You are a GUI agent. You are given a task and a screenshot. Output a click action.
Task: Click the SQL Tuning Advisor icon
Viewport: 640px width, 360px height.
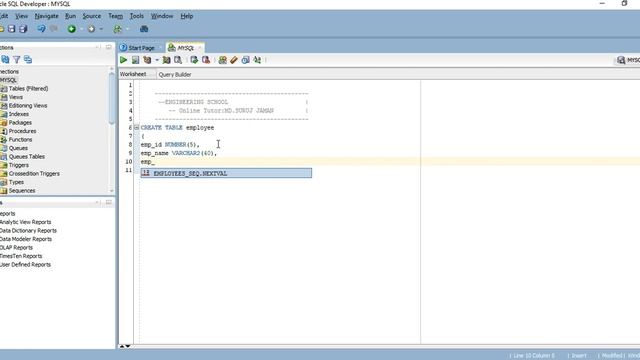click(x=178, y=60)
